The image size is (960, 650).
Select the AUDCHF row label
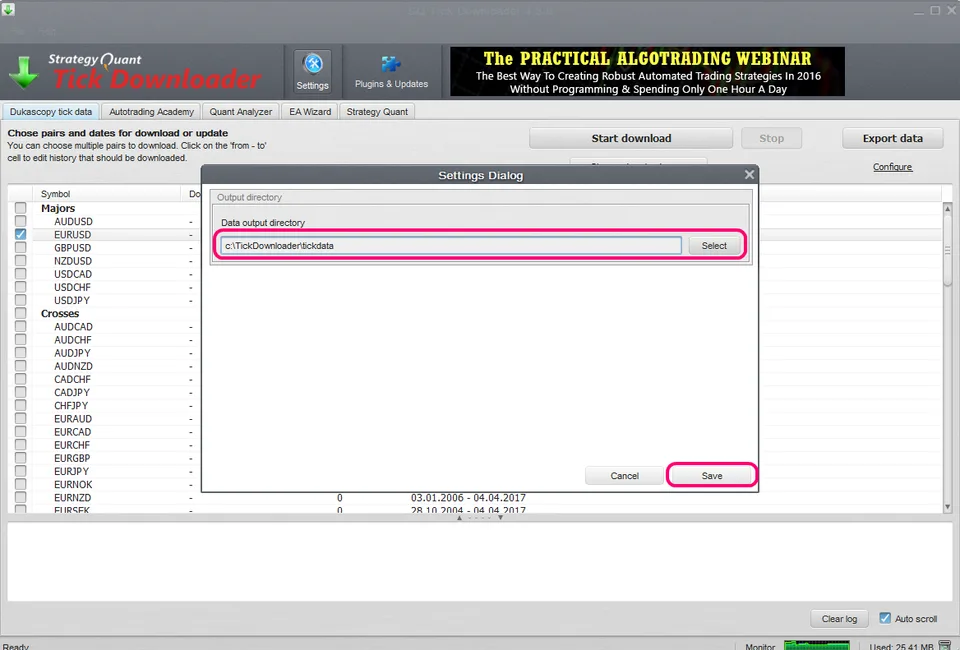pos(72,340)
